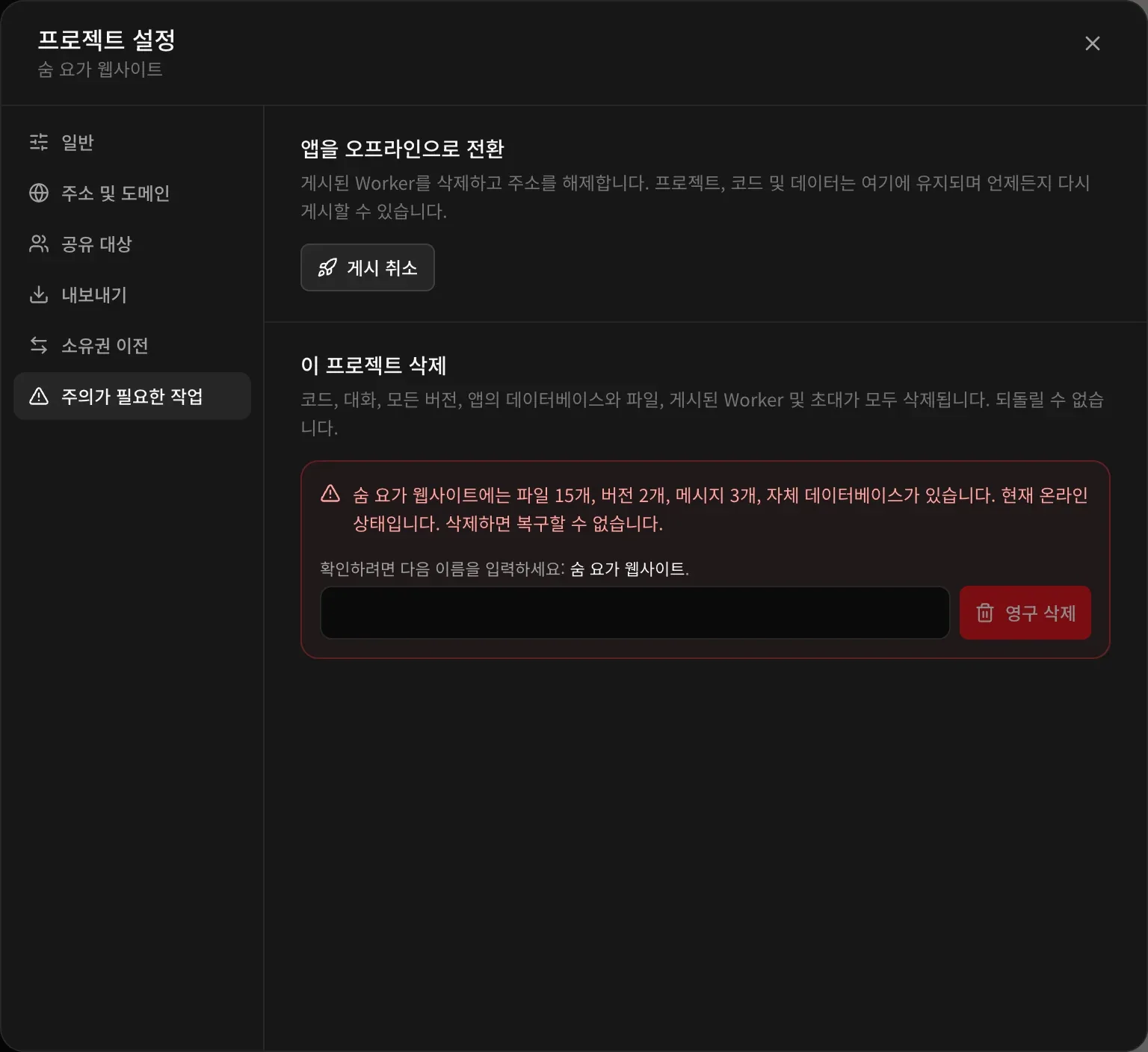Click the 영구 삭제 button
This screenshot has height=1052, width=1148.
(1025, 613)
